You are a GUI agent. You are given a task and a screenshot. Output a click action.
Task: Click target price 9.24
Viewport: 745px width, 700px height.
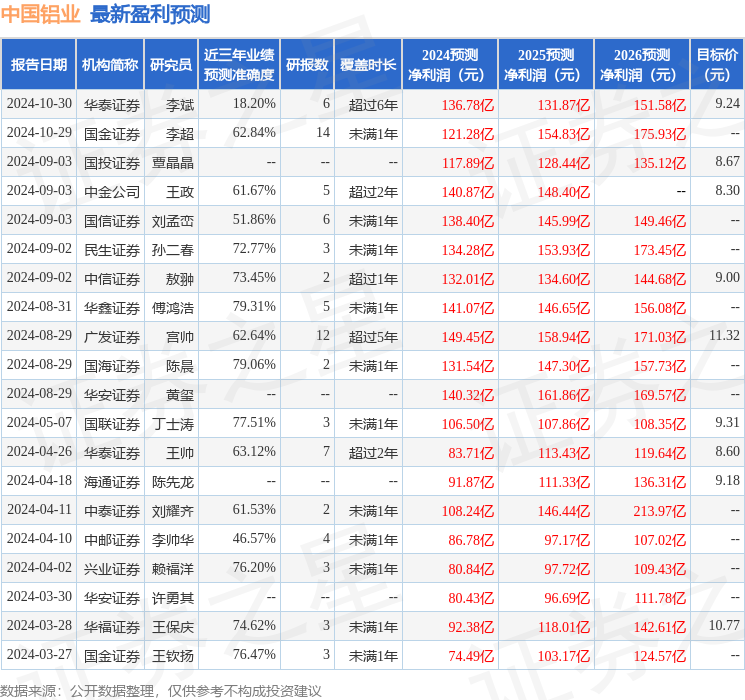pos(727,104)
